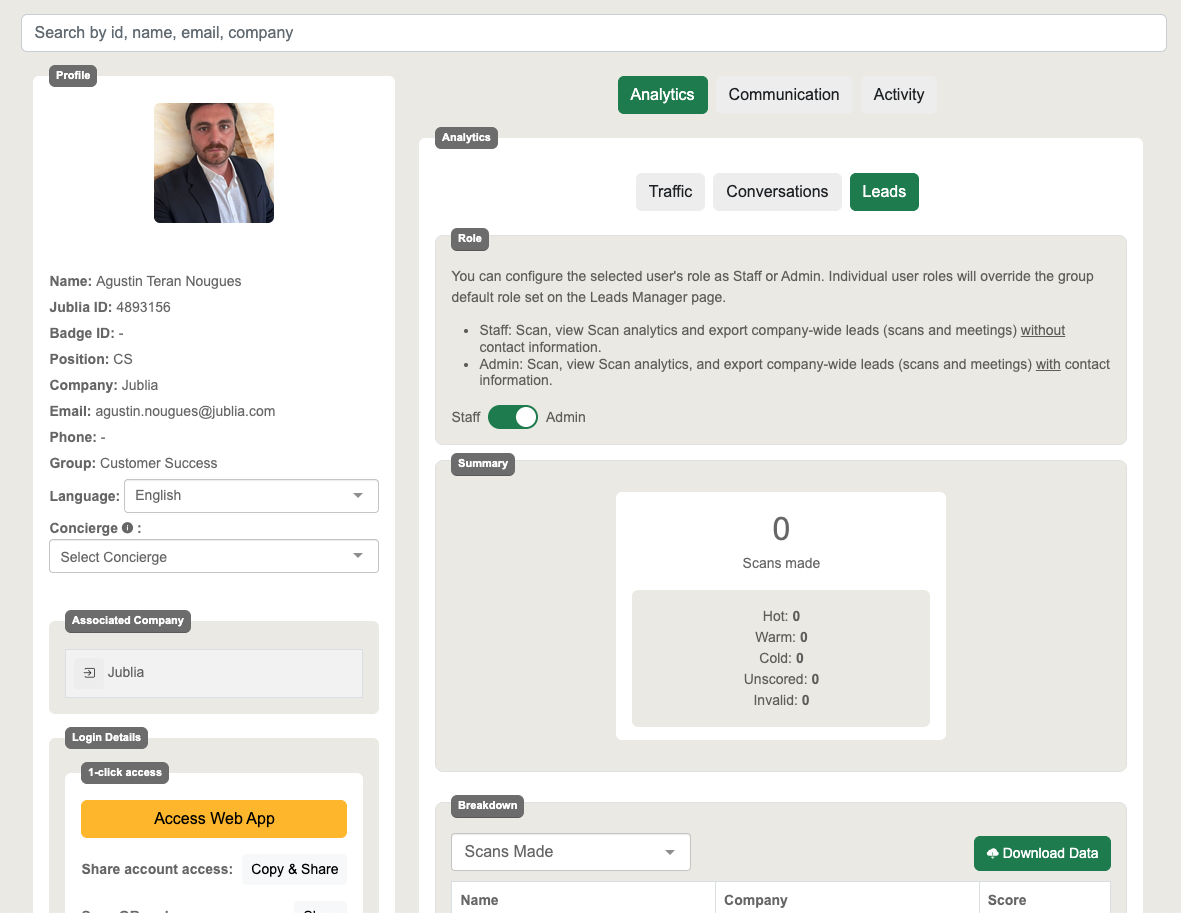Click the Copy & Share button
The width and height of the screenshot is (1181, 913).
[294, 869]
